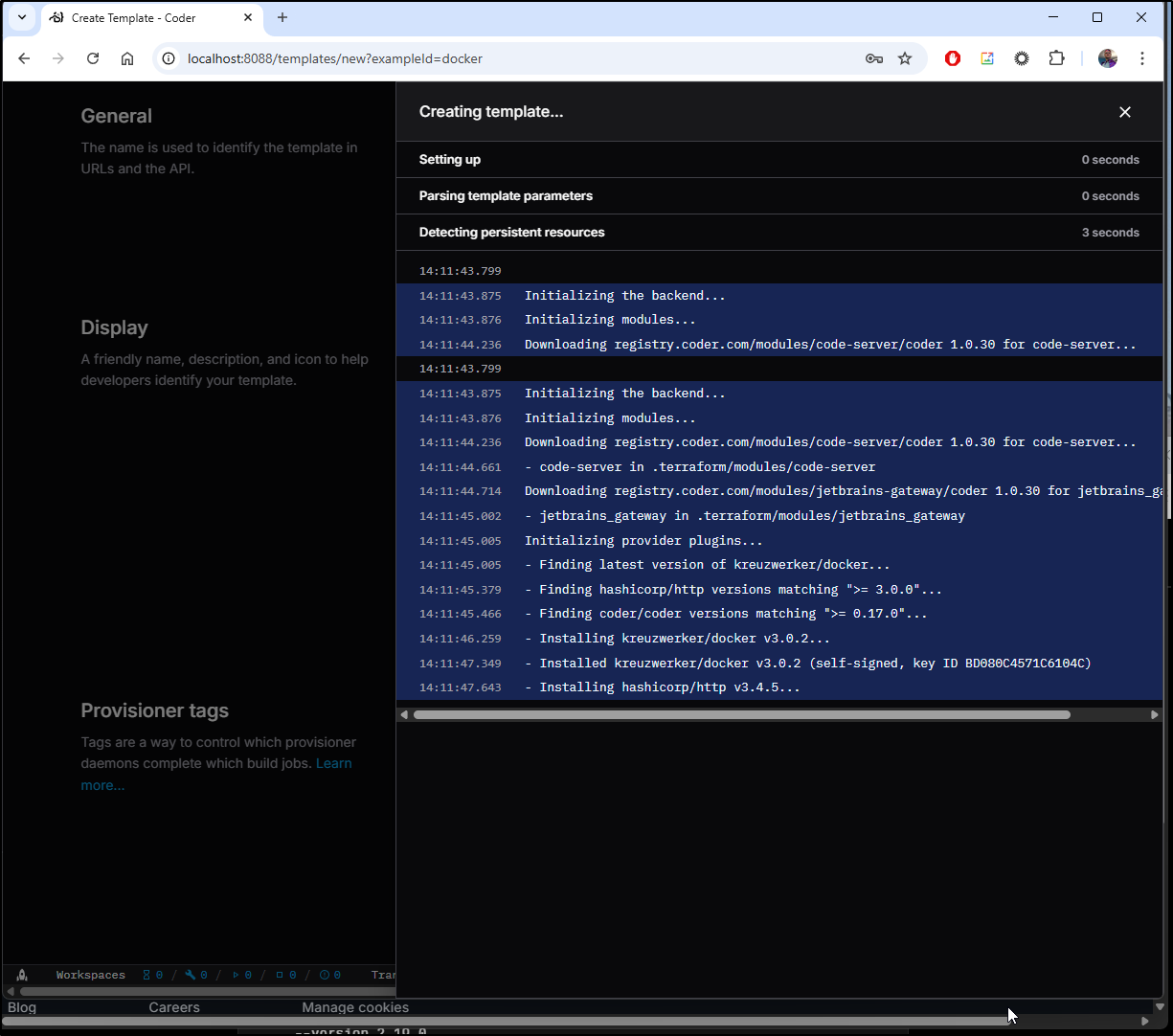The image size is (1173, 1036).
Task: Click the General section heading
Action: pyautogui.click(x=117, y=116)
